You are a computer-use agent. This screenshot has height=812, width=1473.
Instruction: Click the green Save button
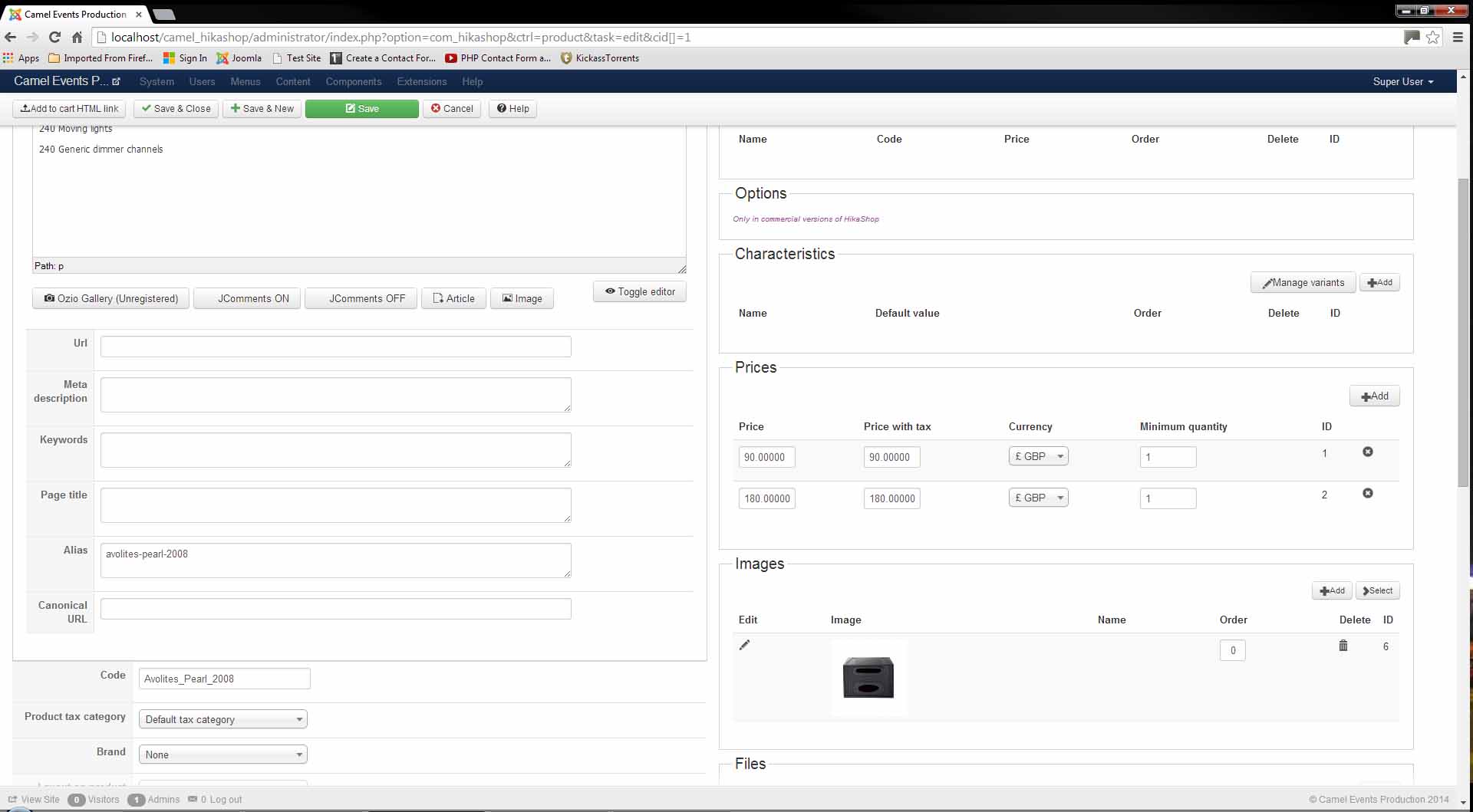(361, 109)
